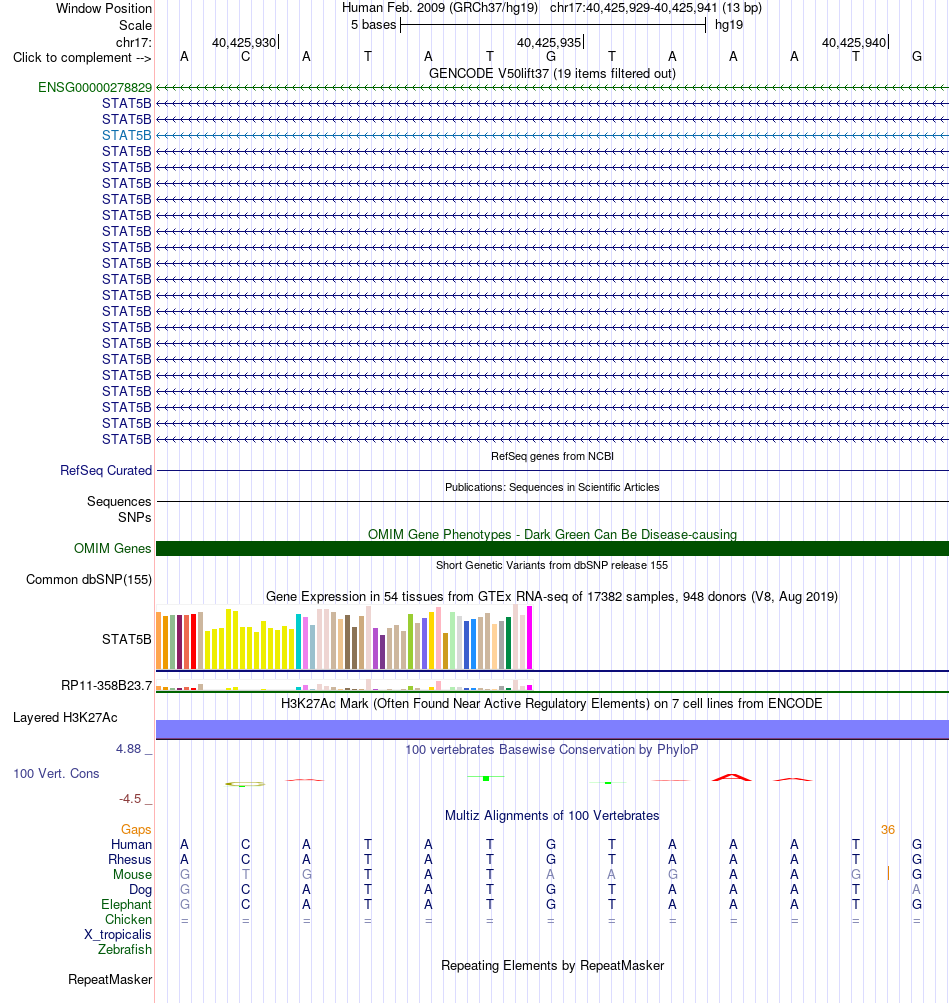Click the Multiz Alignments of 100 Vertebrates title

click(552, 816)
